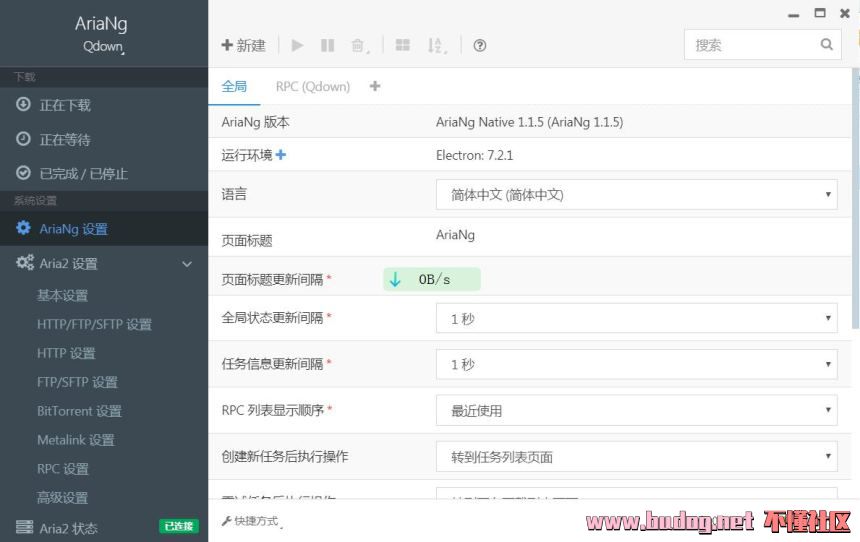
Task: Open the A-Z sort order icon
Action: [x=437, y=46]
